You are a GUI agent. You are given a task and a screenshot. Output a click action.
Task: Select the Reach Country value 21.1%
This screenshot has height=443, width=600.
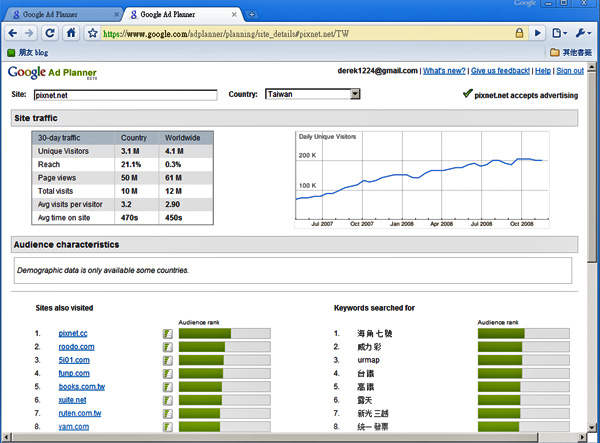click(x=131, y=164)
